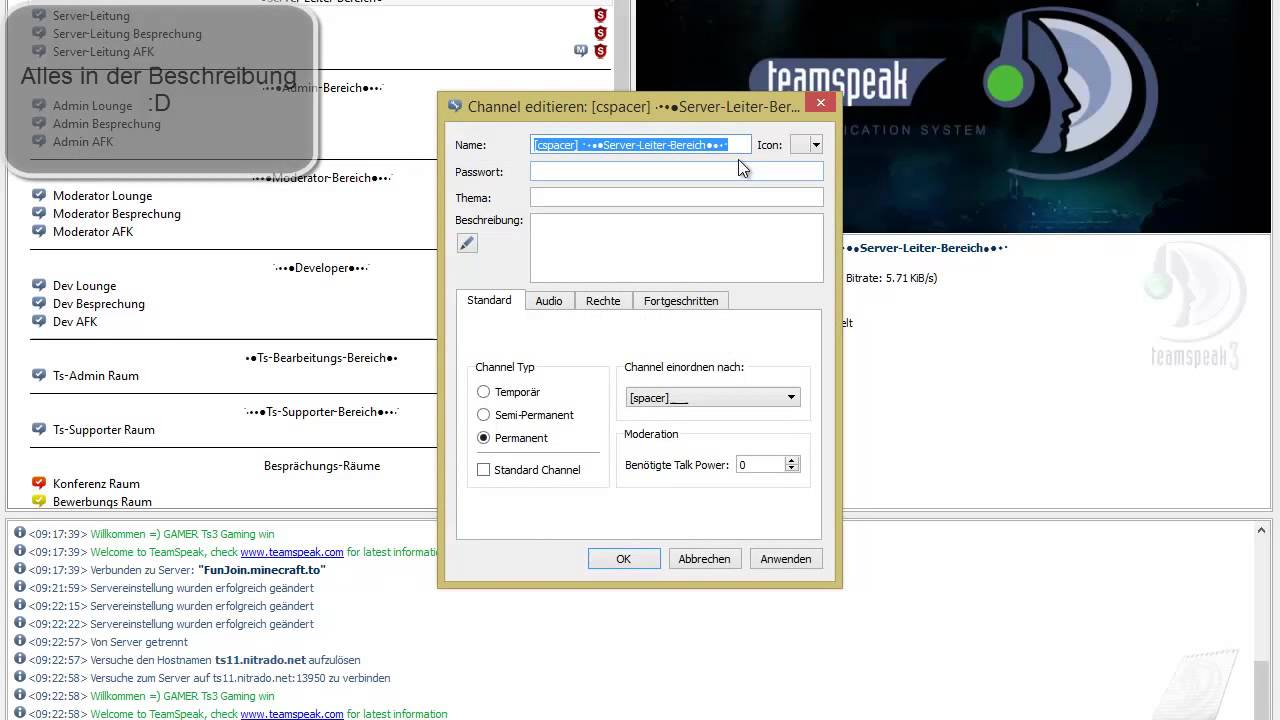Click blue M badge on Server-Leitung AFK row

coord(580,51)
